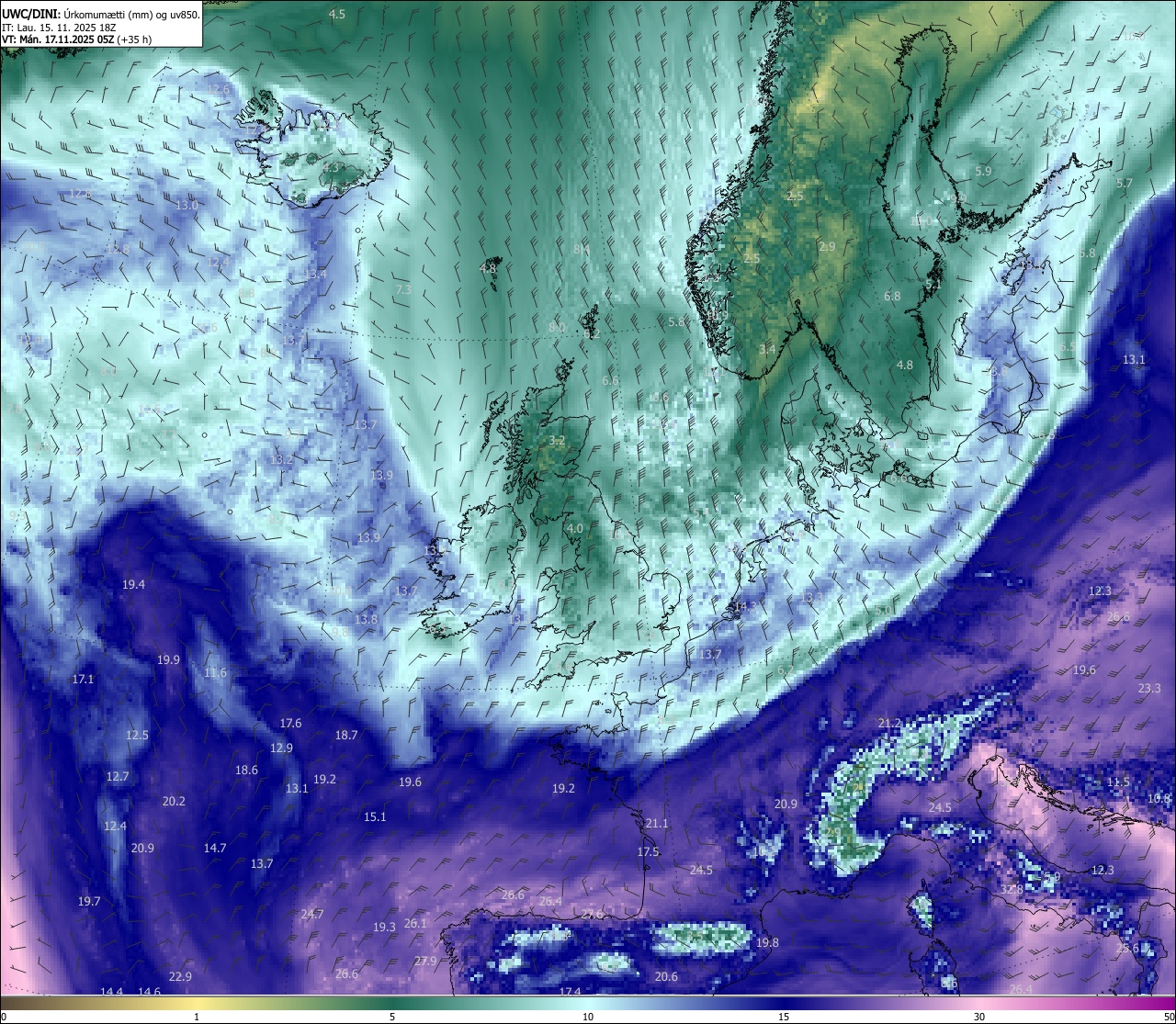Click the 'UWC/DINI: Úrkomumætti (mm) og uv850.' title

tap(100, 15)
